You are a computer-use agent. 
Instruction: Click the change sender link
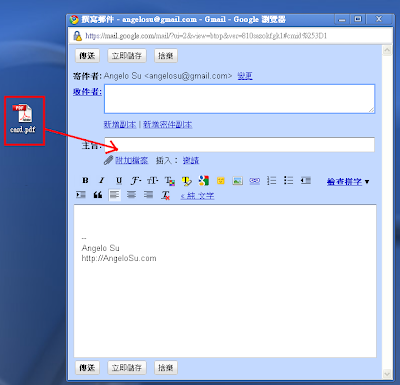[245, 76]
